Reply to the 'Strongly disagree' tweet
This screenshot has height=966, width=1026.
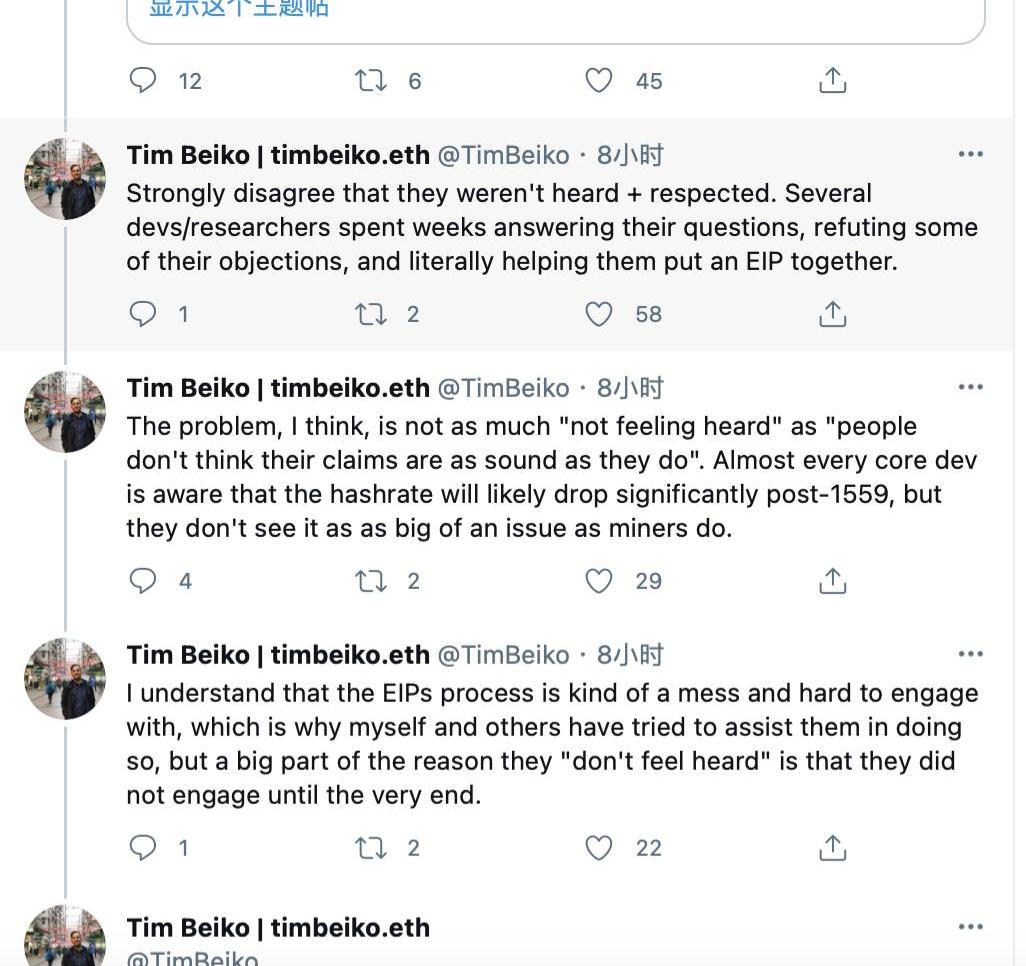(144, 314)
